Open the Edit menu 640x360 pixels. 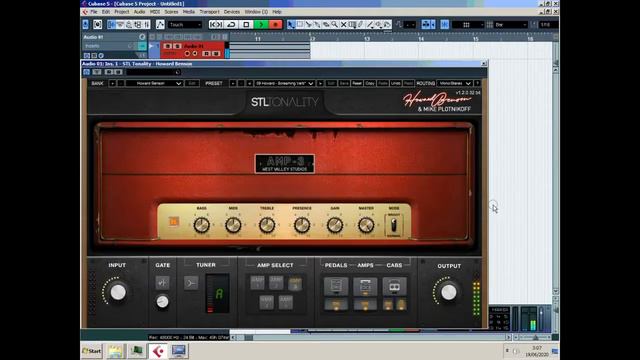(x=106, y=12)
